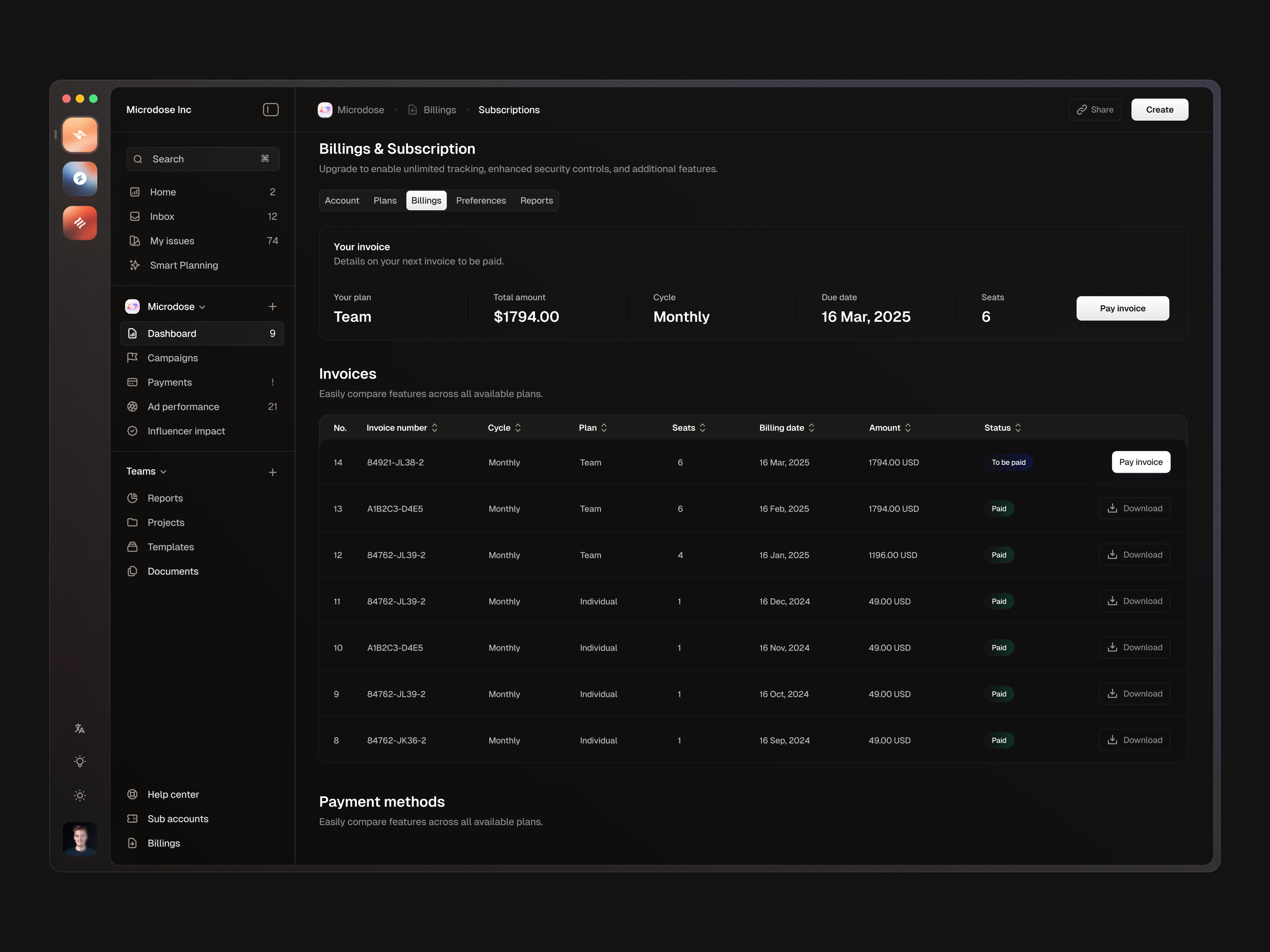Image resolution: width=1270 pixels, height=952 pixels.
Task: Click the Inbox tray icon
Action: pos(135,216)
